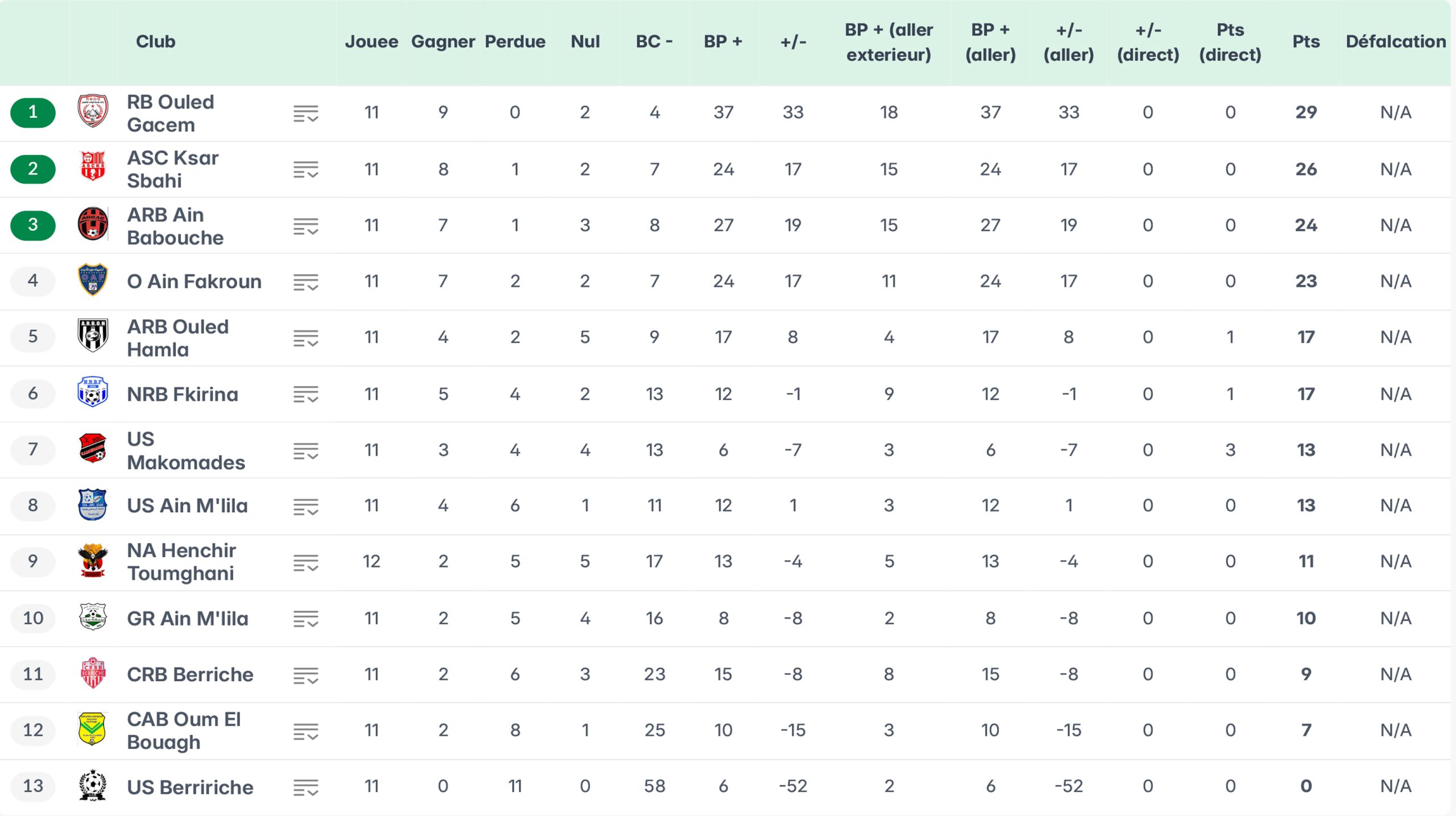Click the green rank 1 badge
This screenshot has width=1456, height=816.
point(33,112)
